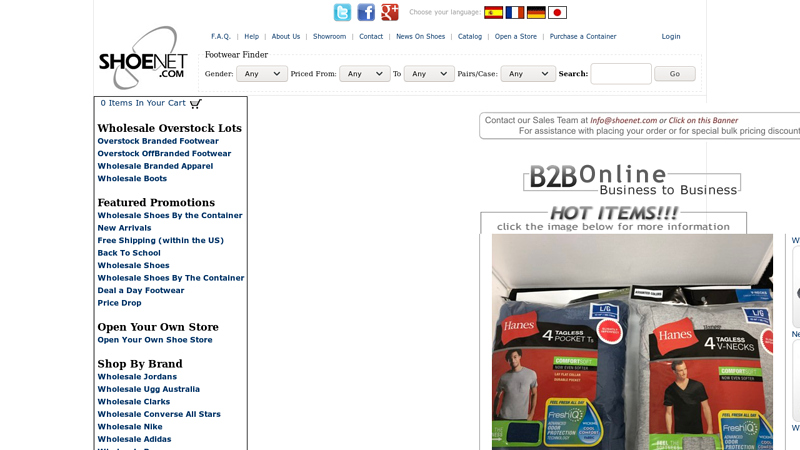Click Purchase a Container

583,36
